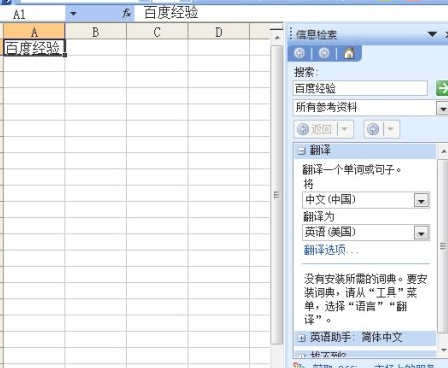Click the worksheet vertical scrollbar thumb

277,195
